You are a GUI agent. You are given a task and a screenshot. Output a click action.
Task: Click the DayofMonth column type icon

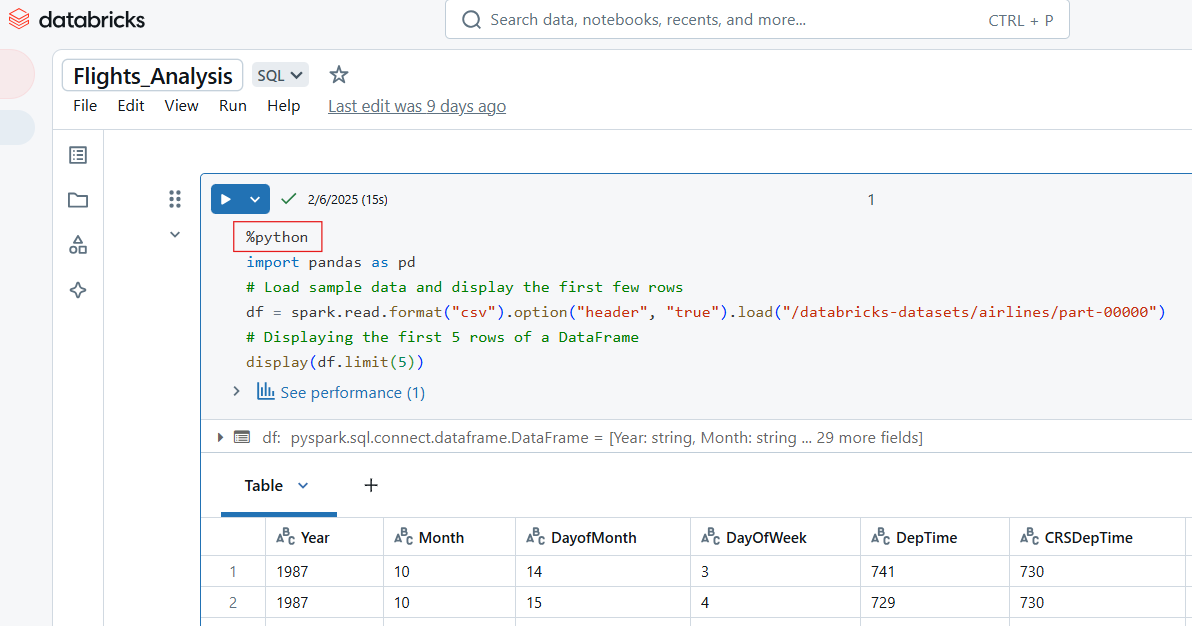coord(536,537)
